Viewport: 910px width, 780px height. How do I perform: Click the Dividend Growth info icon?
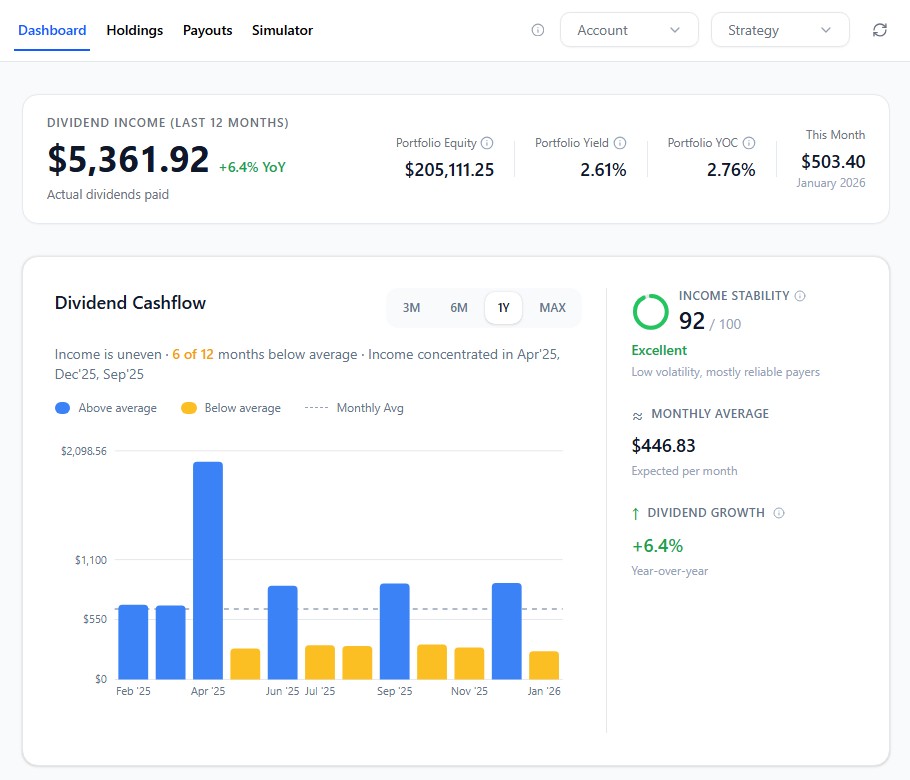click(779, 513)
